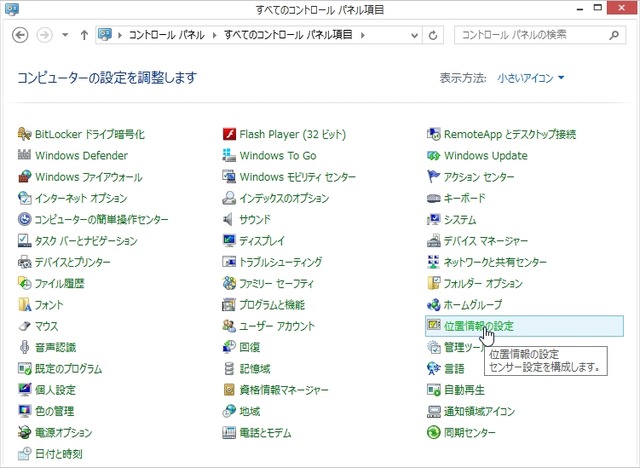Screen dimensions: 640x468
Task: Open the 回復 icon
Action: click(x=229, y=347)
